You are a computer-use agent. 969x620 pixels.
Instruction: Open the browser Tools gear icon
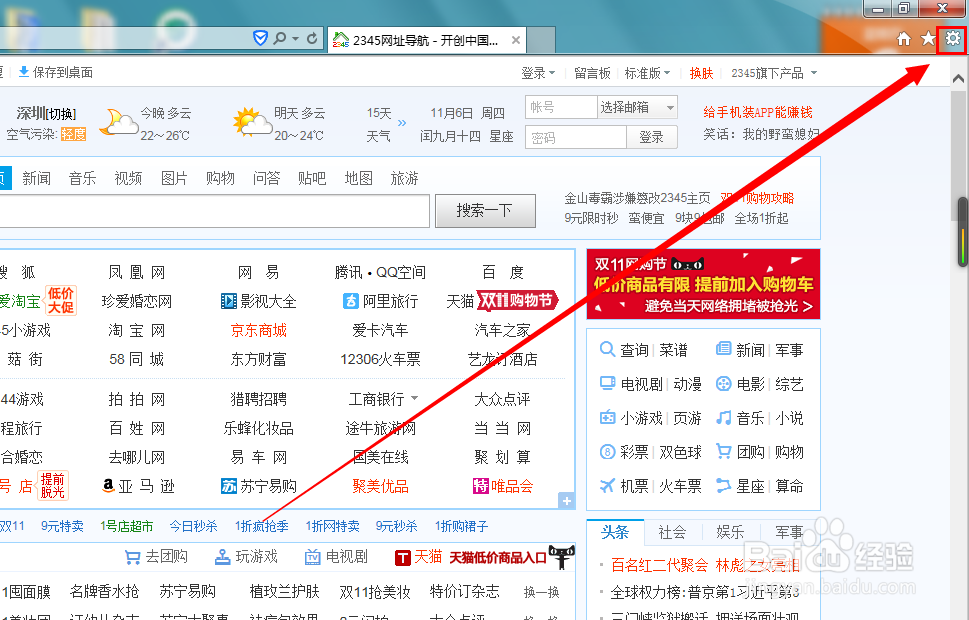click(952, 39)
